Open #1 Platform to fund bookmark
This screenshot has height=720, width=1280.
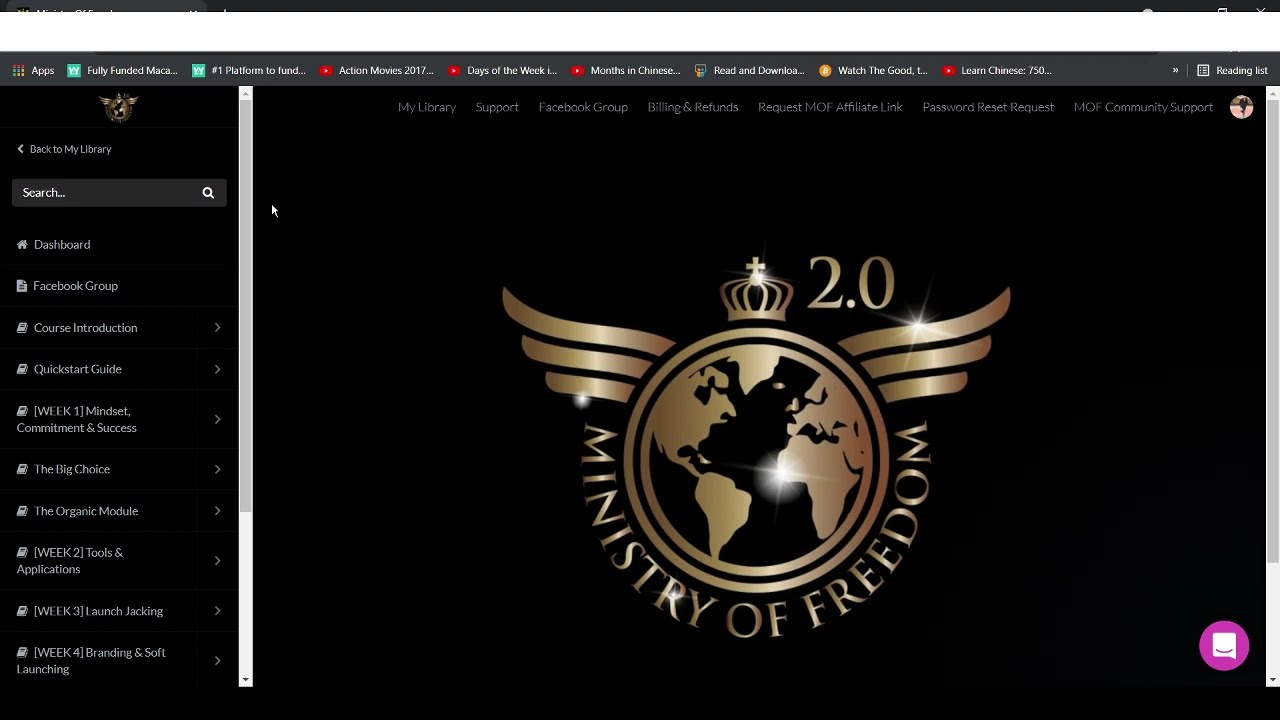coord(249,70)
